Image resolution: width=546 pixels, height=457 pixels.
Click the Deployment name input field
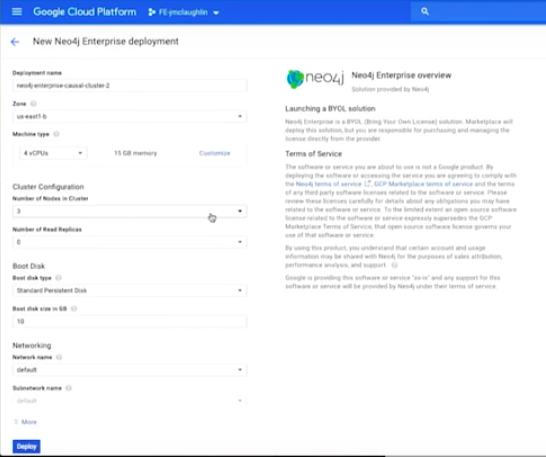130,86
